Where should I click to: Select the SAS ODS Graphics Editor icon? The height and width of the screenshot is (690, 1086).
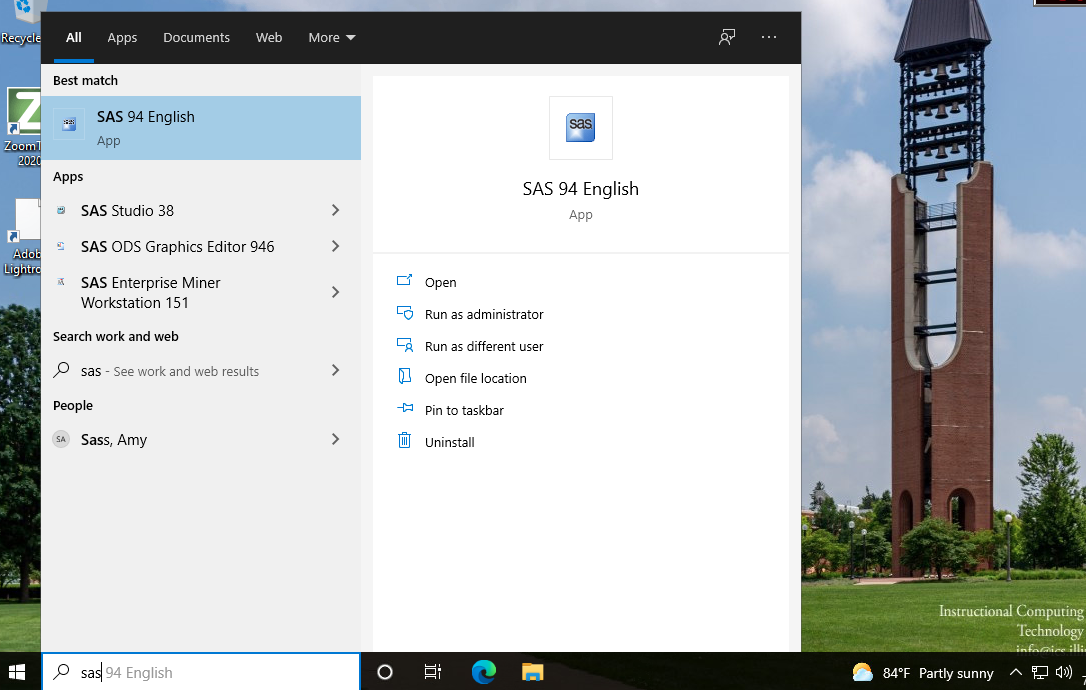point(61,246)
